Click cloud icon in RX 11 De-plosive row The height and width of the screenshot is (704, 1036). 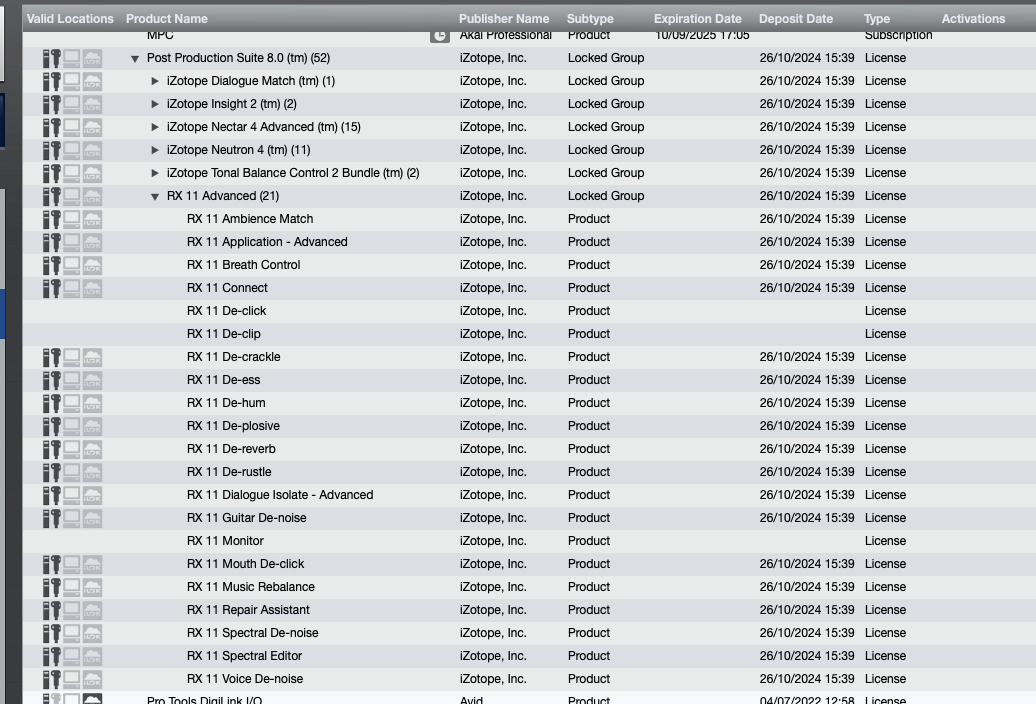[92, 427]
